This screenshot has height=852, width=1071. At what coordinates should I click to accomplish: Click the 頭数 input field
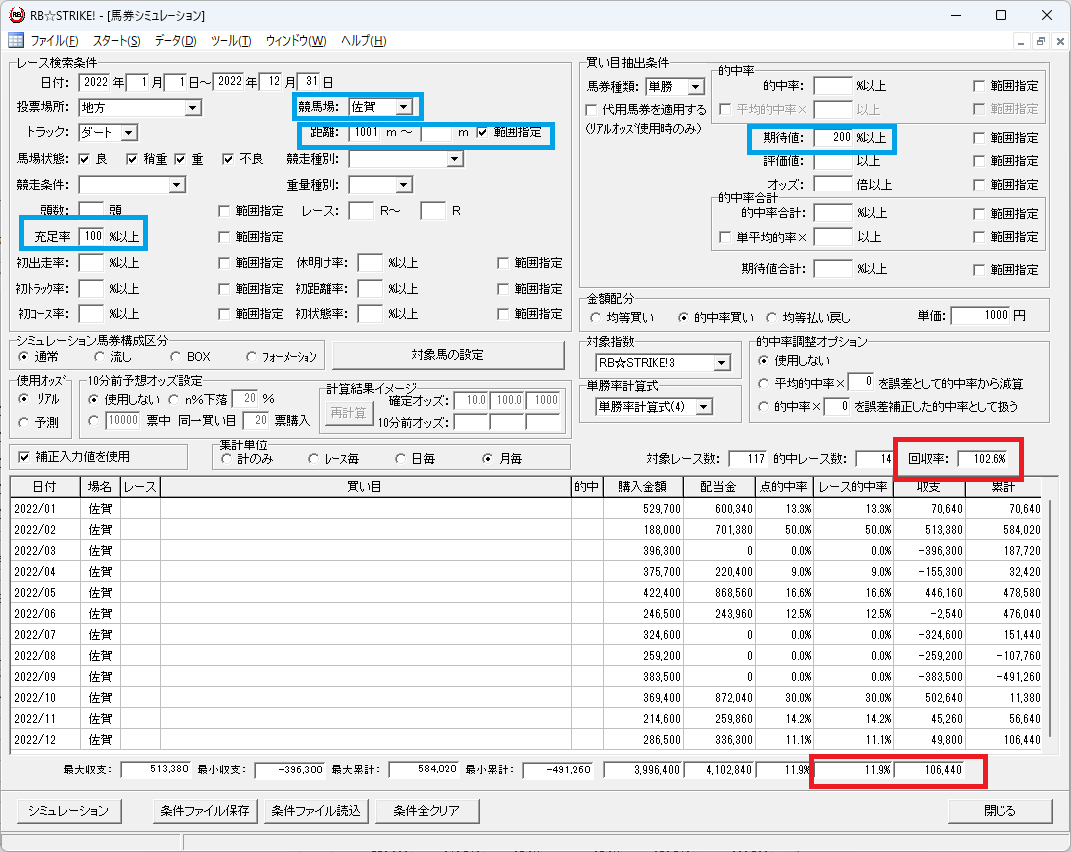tap(91, 210)
